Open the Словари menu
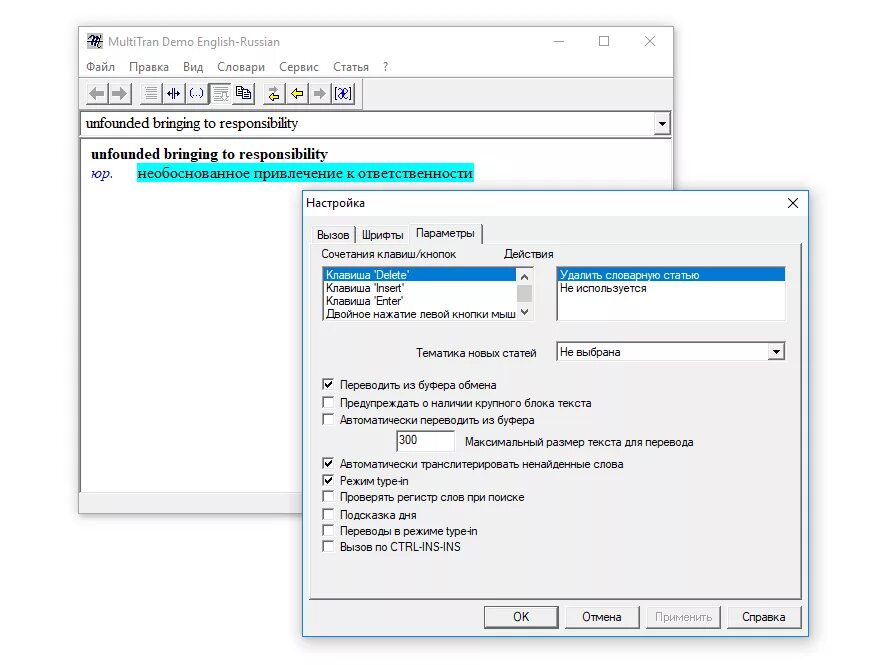Image resolution: width=885 pixels, height=665 pixels. [241, 67]
